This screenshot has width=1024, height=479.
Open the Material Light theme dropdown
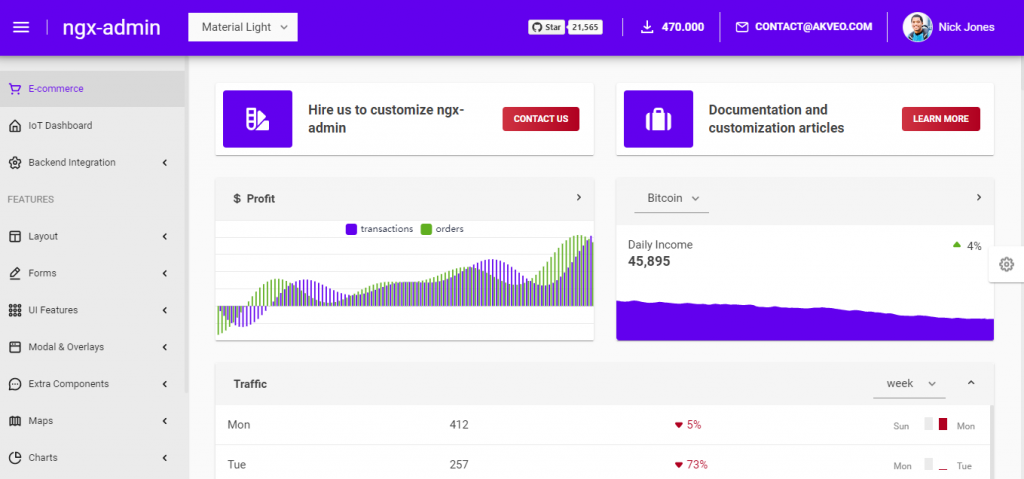pyautogui.click(x=243, y=27)
